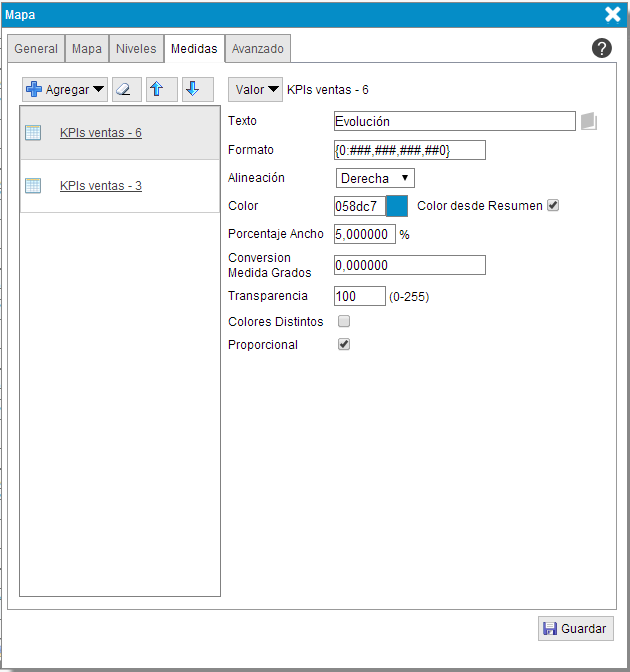
Task: Expand the Valor dropdown
Action: tap(256, 90)
